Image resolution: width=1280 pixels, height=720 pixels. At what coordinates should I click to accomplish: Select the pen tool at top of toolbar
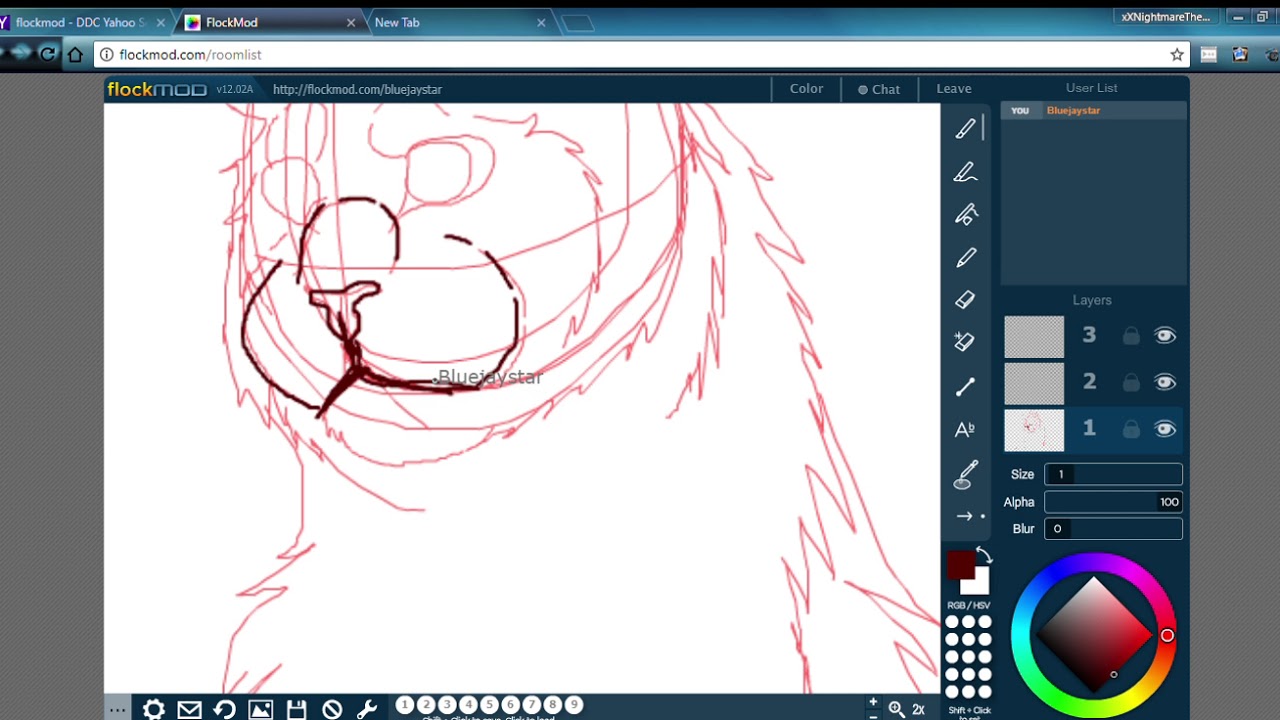coord(965,129)
